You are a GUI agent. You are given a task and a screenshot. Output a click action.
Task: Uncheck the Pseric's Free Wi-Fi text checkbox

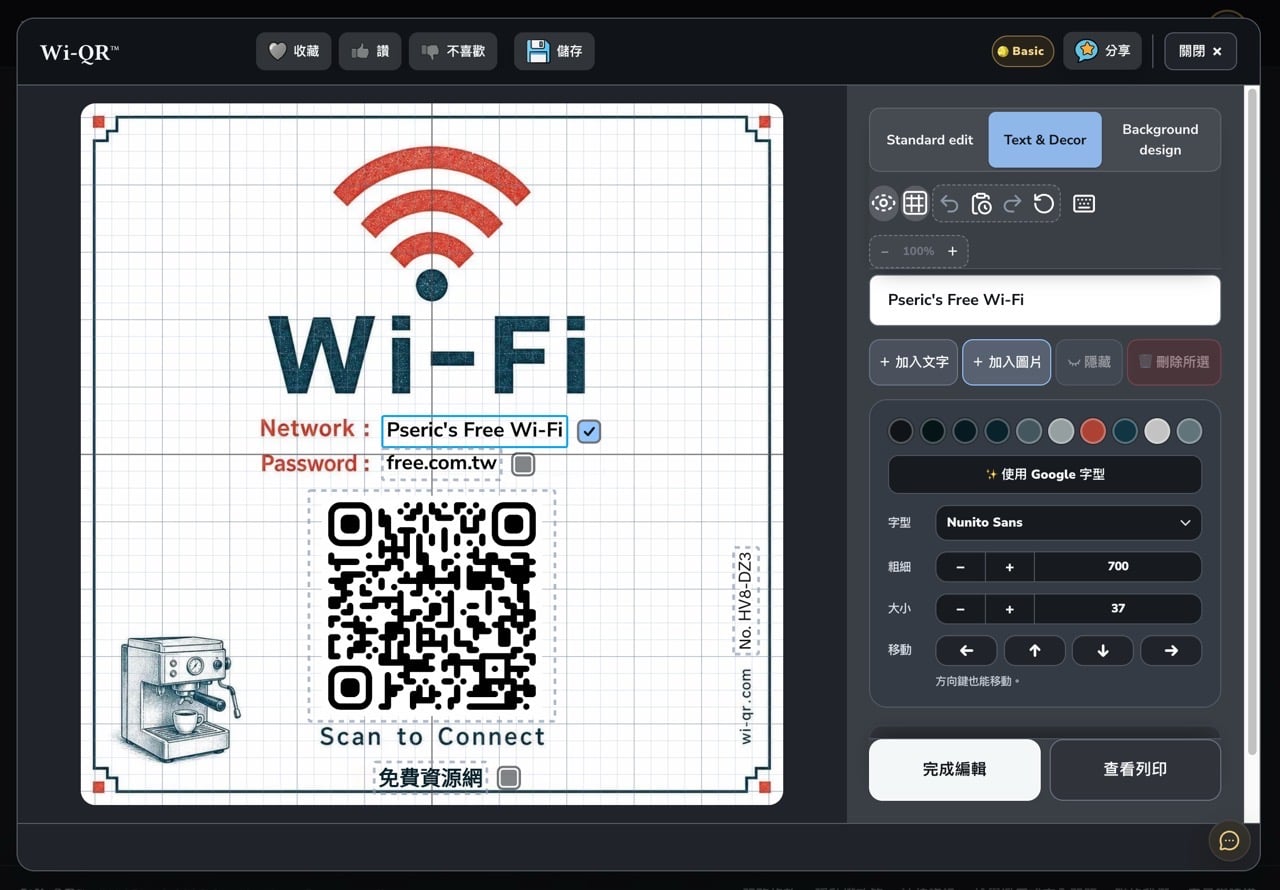tap(589, 432)
